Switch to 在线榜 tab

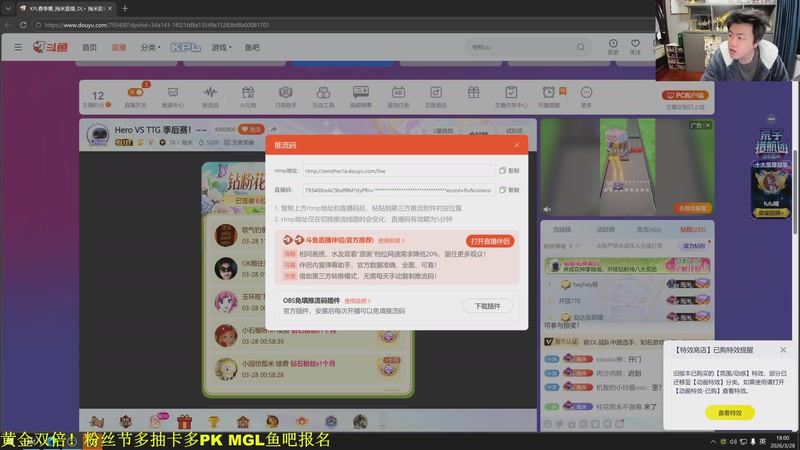pos(562,230)
